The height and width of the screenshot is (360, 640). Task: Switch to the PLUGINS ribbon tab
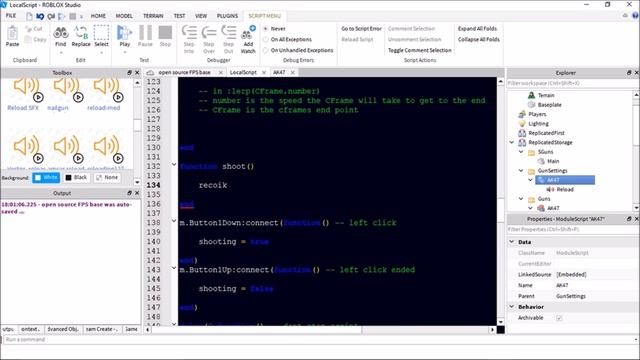pos(227,16)
